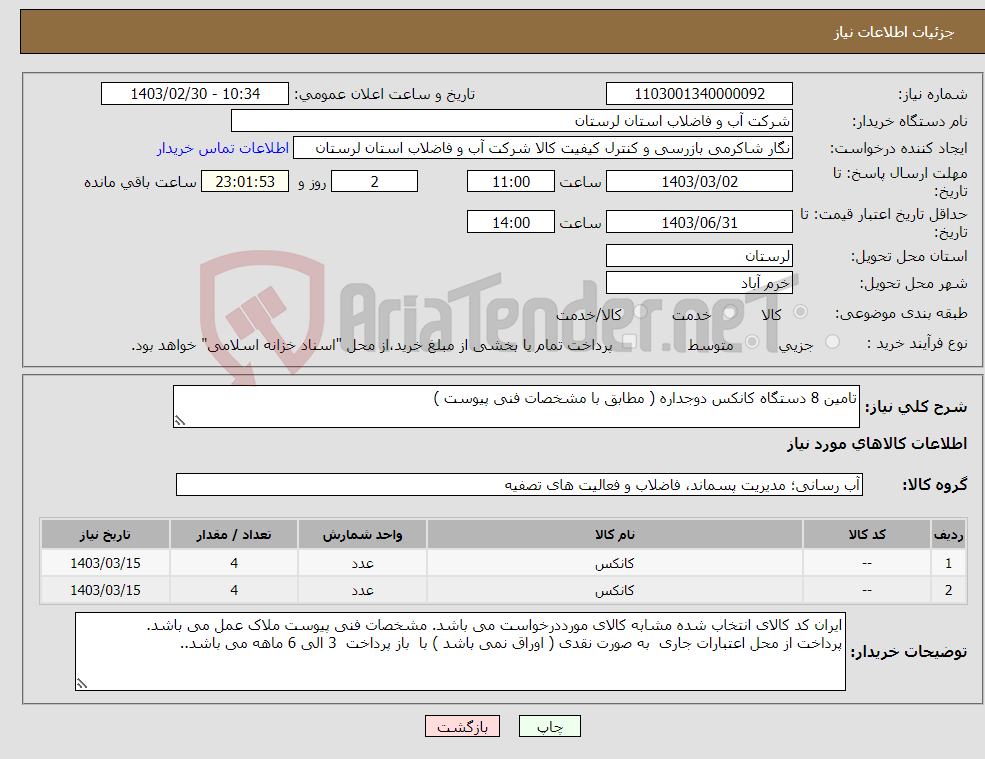This screenshot has width=985, height=759.
Task: Click the واحد شمارش column header
Action: [x=362, y=535]
